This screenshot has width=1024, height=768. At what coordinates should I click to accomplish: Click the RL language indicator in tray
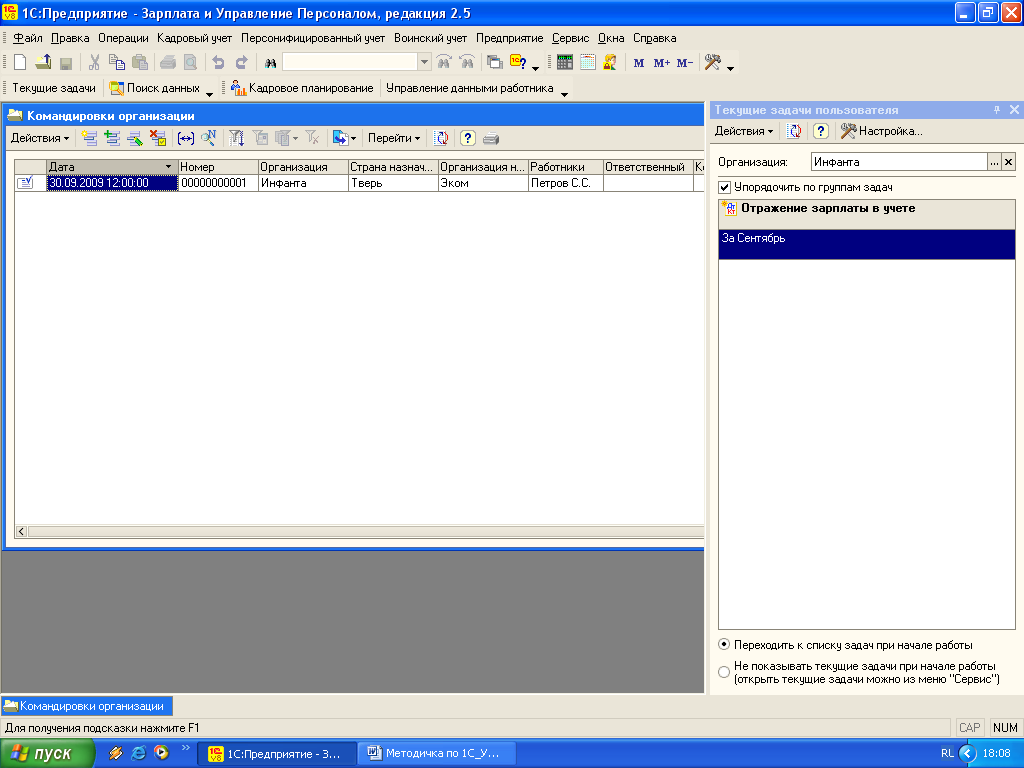pos(947,753)
